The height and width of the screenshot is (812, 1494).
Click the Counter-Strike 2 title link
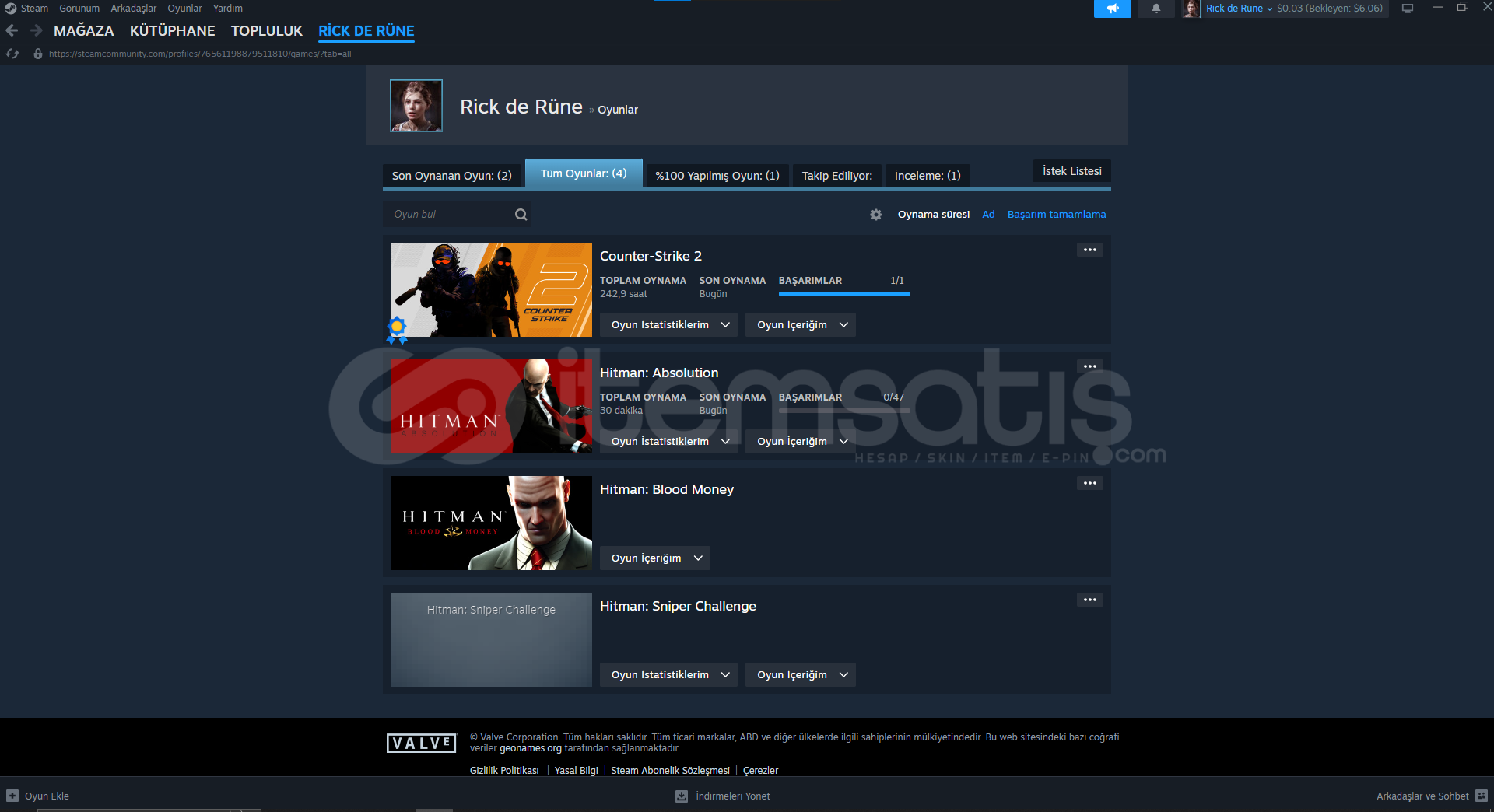tap(651, 256)
